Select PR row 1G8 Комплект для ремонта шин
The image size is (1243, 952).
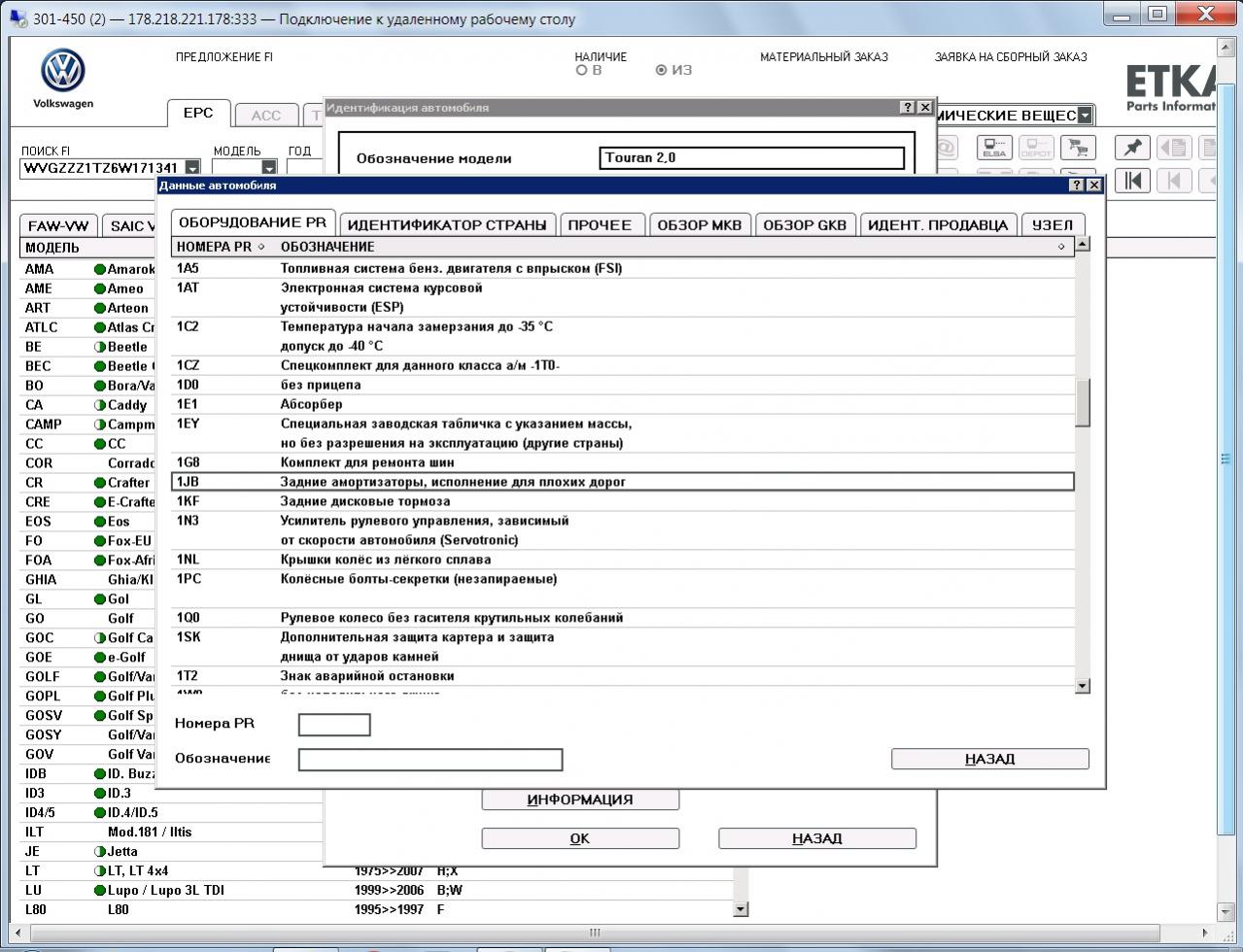pyautogui.click(x=622, y=462)
